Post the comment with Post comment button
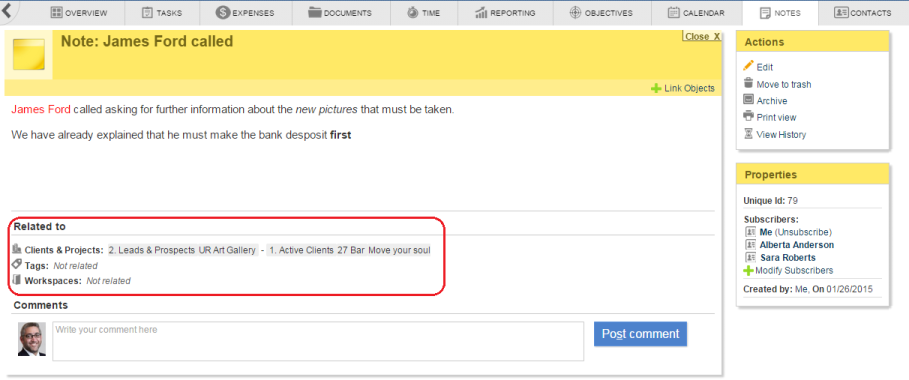 (x=640, y=334)
